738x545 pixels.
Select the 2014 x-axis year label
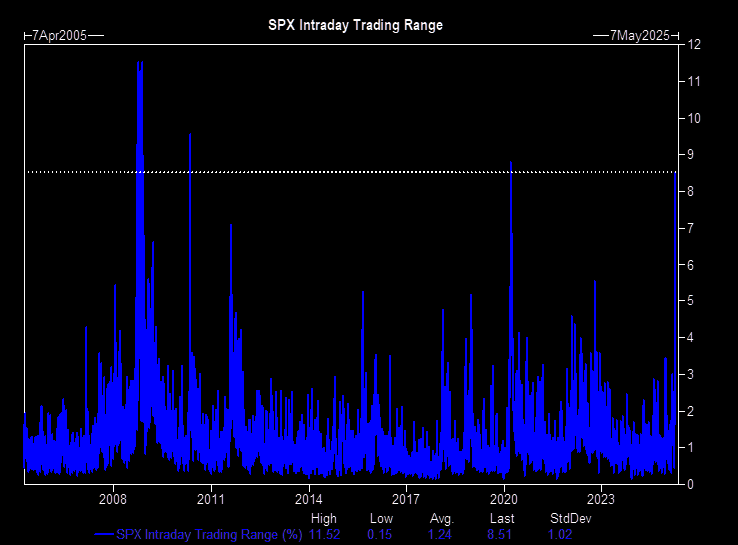(309, 498)
